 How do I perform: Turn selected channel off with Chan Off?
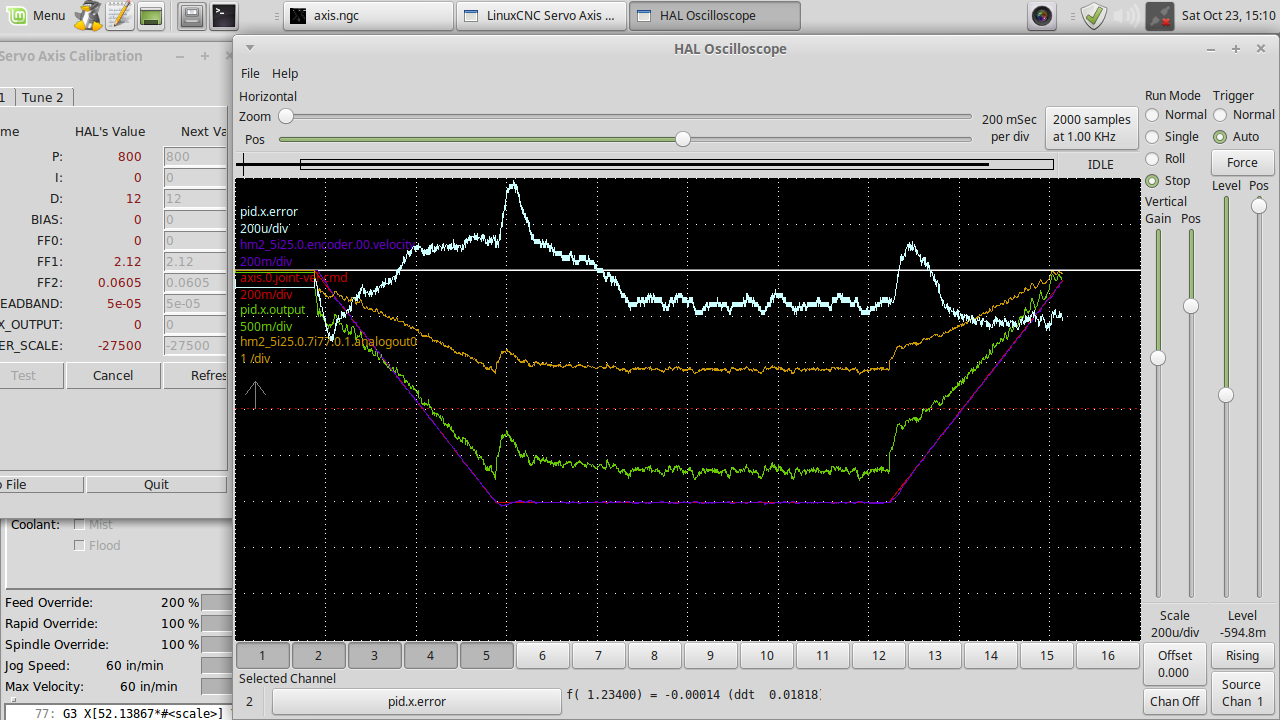click(1174, 701)
